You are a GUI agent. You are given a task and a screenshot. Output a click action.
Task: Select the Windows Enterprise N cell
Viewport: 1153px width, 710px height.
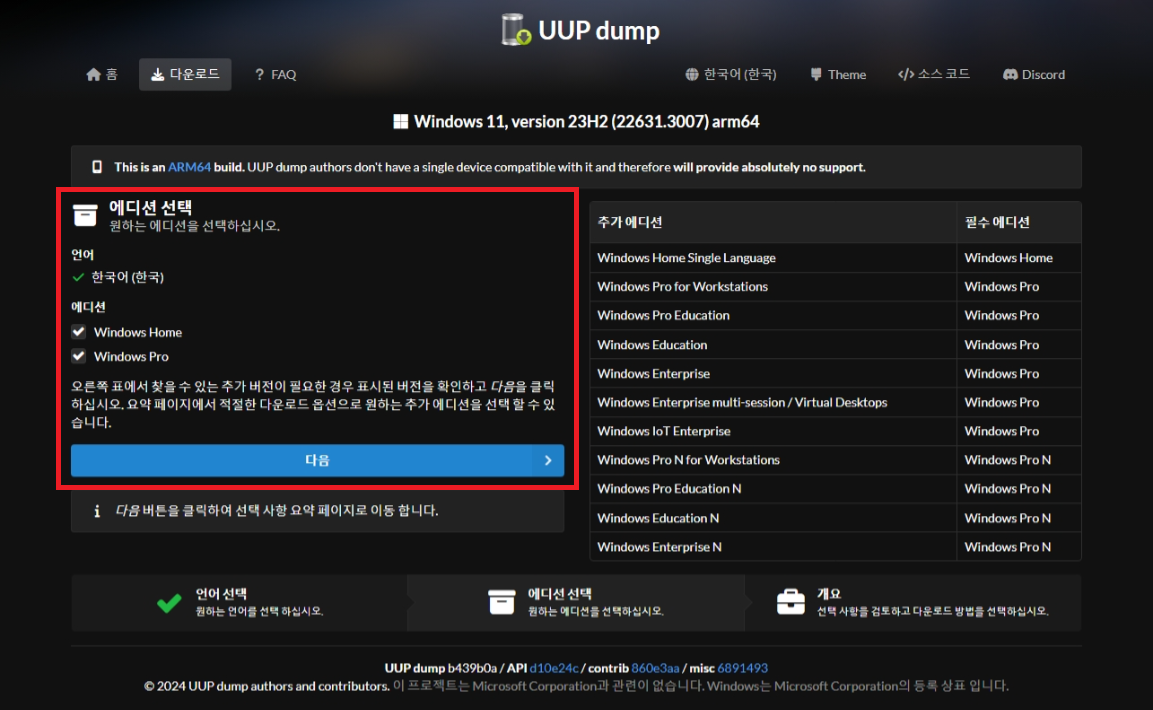(x=773, y=546)
